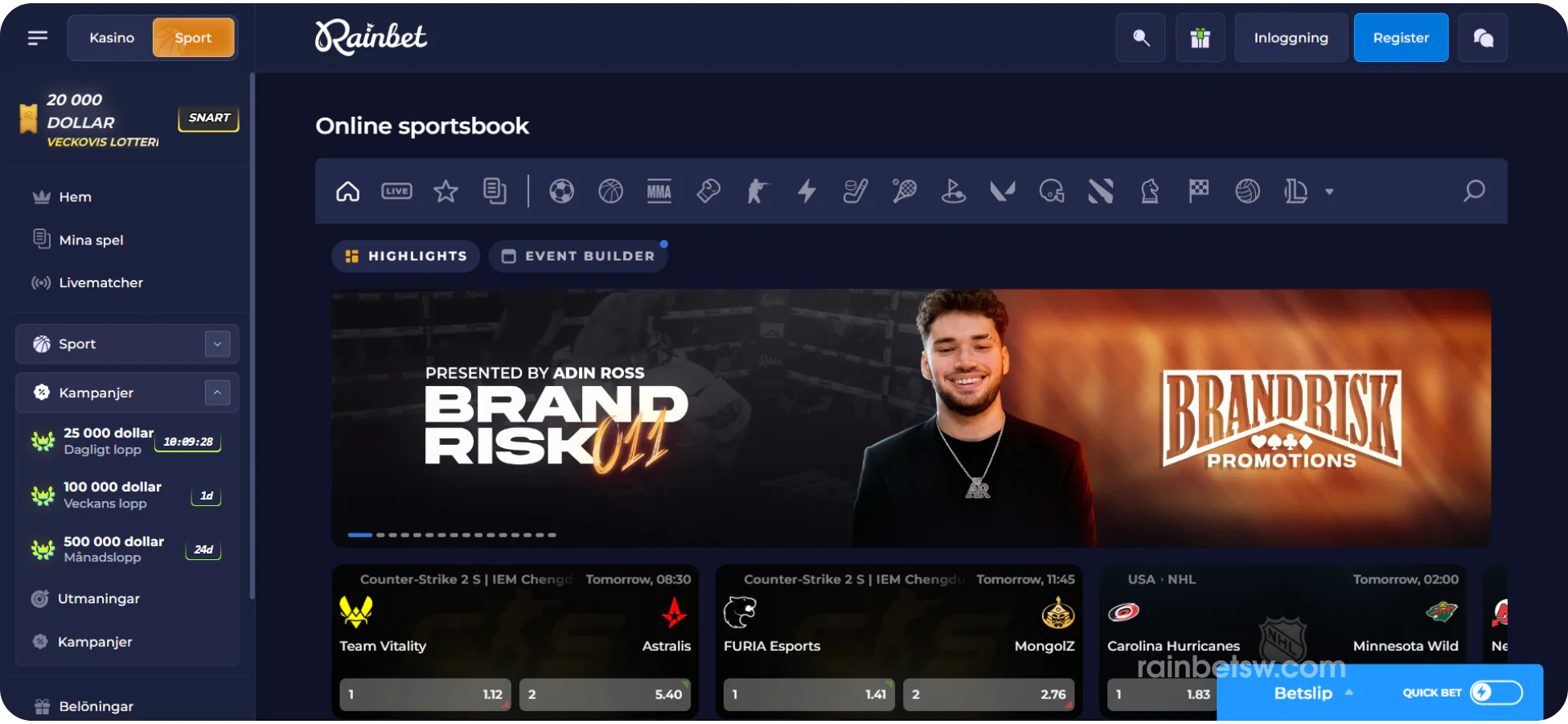Toggle the Quick Bet switch
This screenshot has width=1568, height=724.
1496,693
